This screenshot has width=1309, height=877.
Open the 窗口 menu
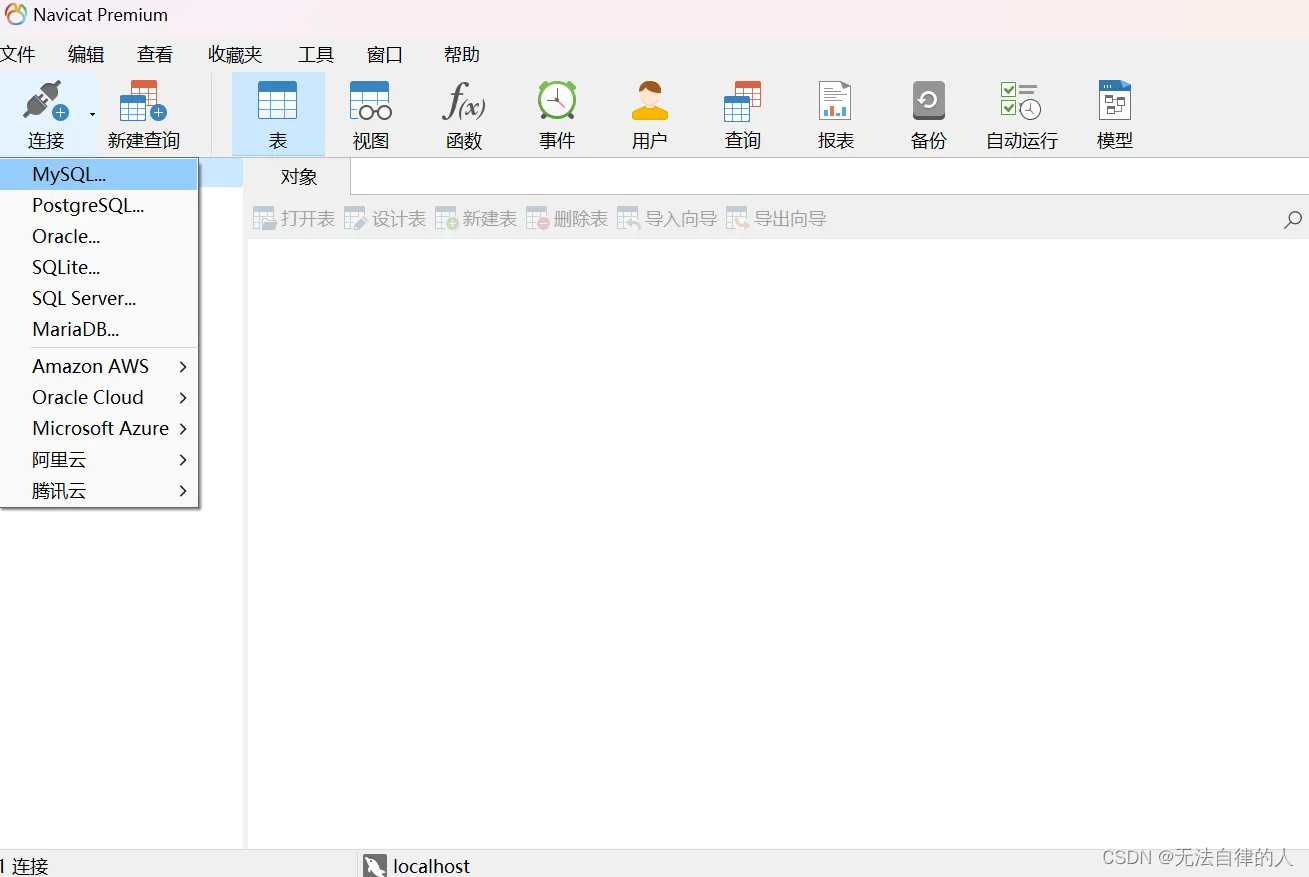[385, 55]
